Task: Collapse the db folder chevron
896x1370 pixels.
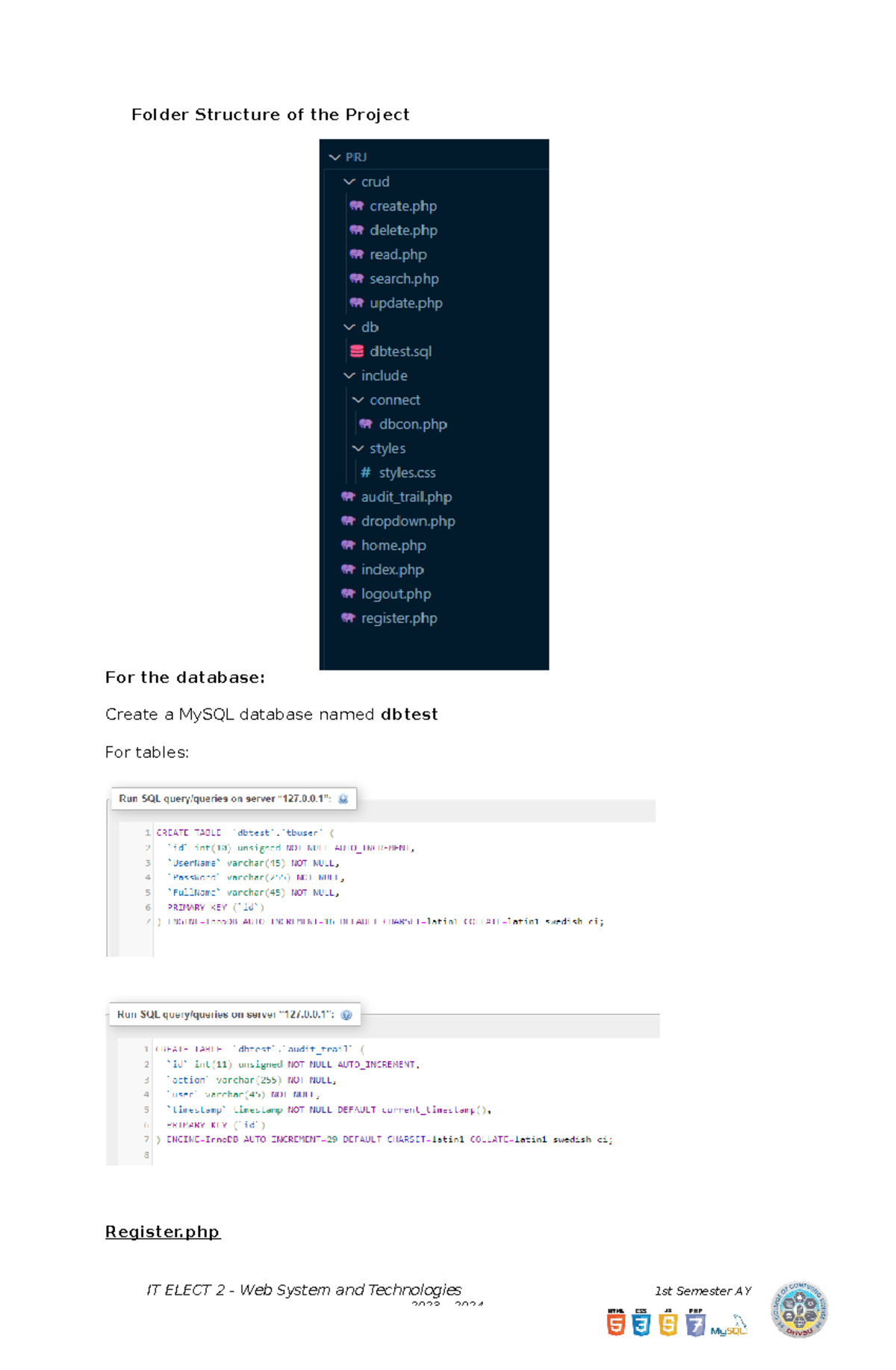Action: 349,327
